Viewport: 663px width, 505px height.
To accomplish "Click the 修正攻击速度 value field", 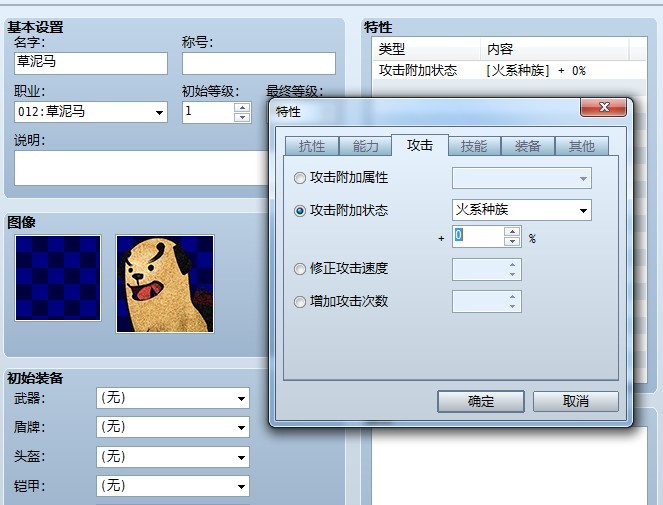I will [487, 269].
